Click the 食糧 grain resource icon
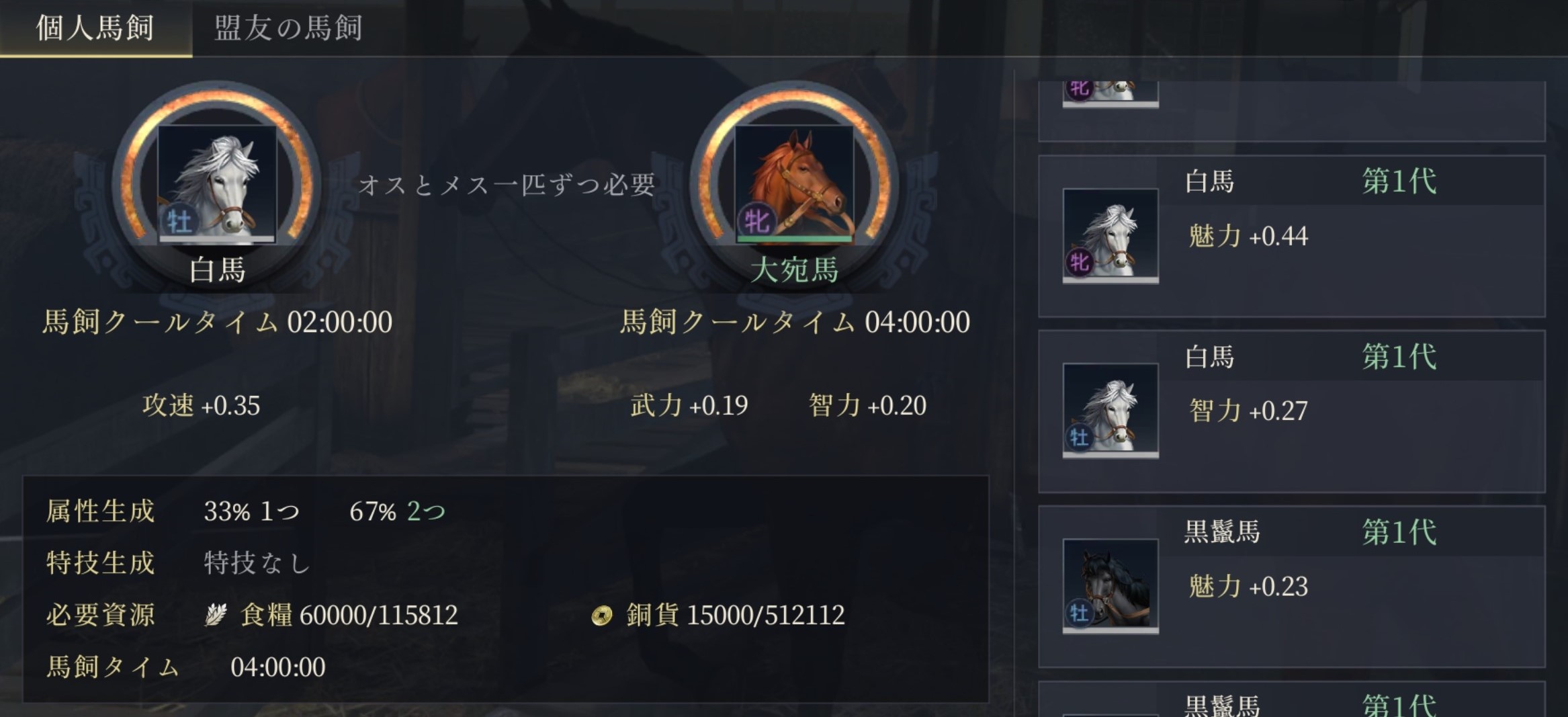Screen dimensions: 1568x717 click(216, 614)
